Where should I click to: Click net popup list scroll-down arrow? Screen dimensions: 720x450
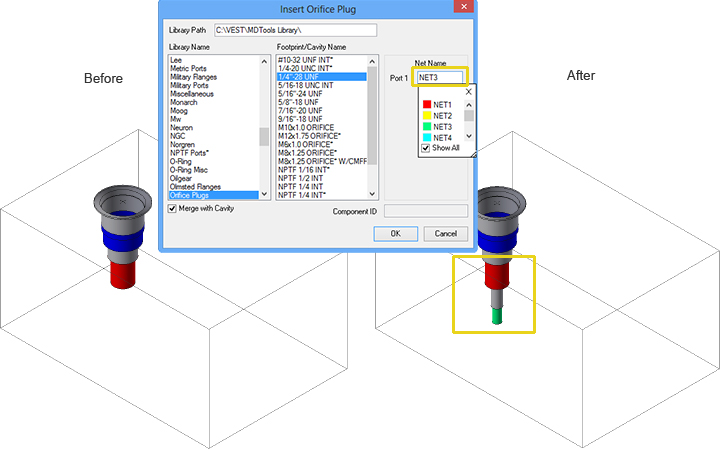point(469,137)
